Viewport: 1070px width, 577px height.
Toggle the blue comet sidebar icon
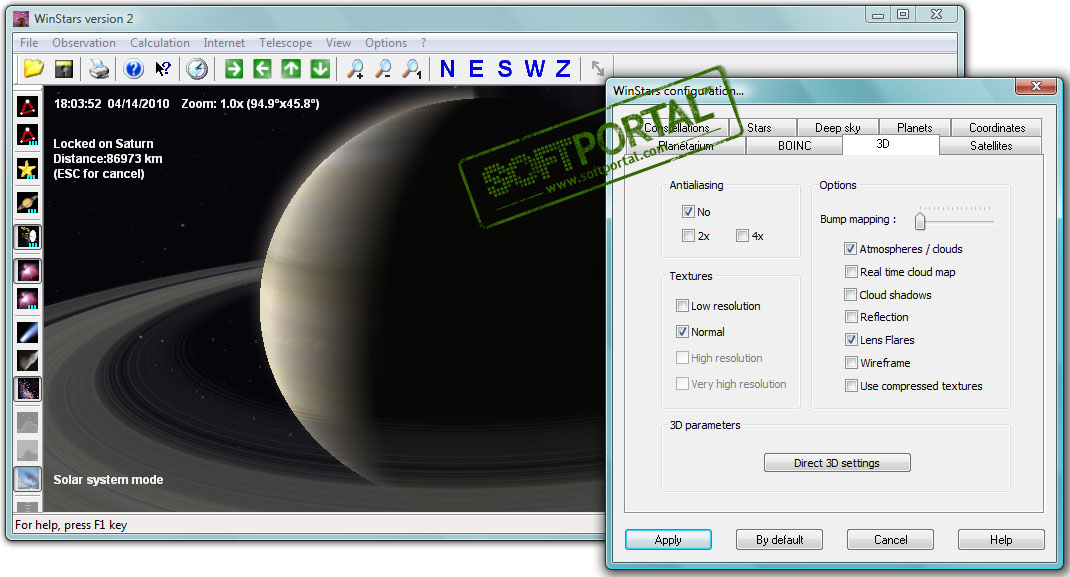click(27, 333)
